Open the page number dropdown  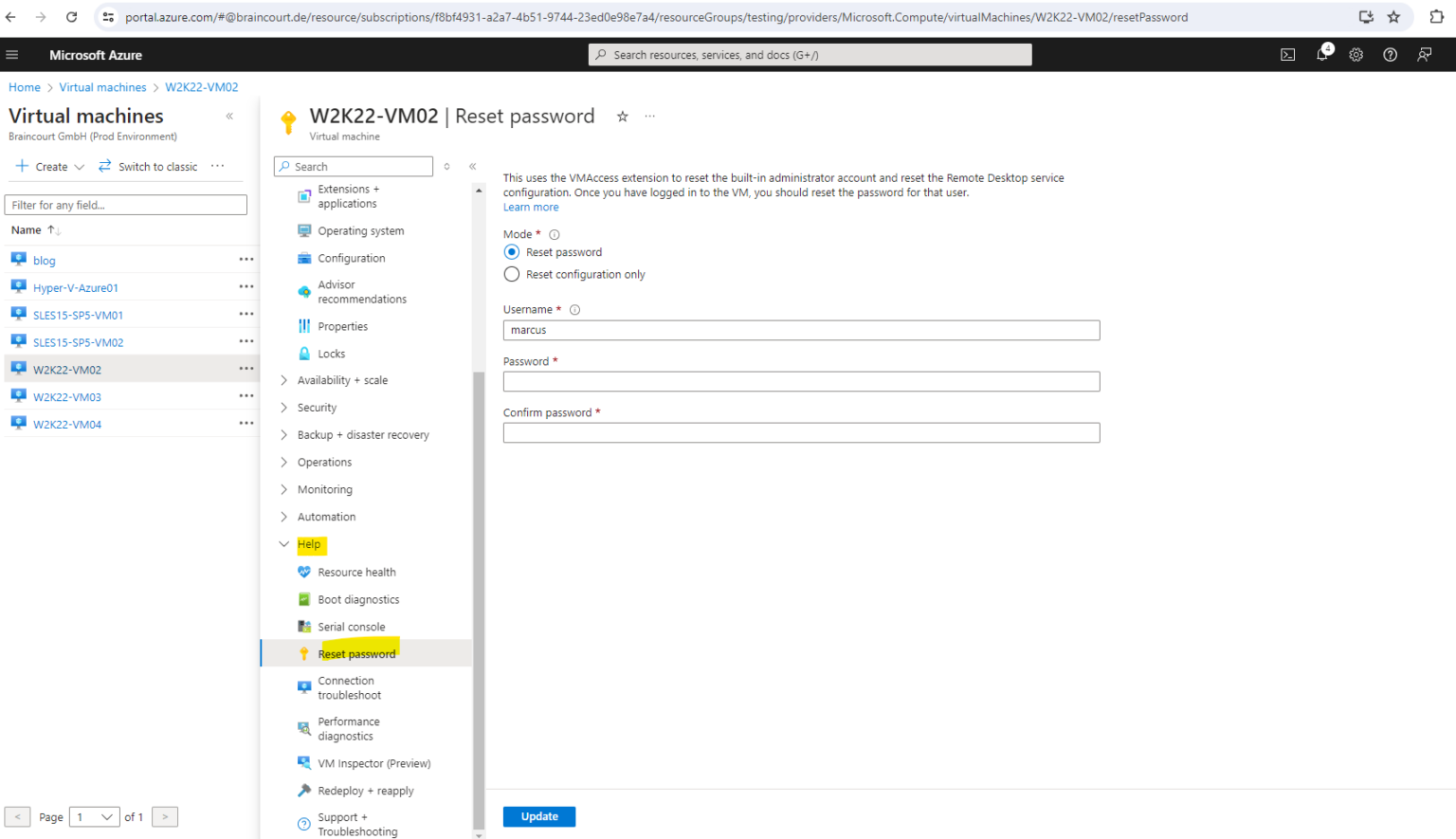point(94,816)
